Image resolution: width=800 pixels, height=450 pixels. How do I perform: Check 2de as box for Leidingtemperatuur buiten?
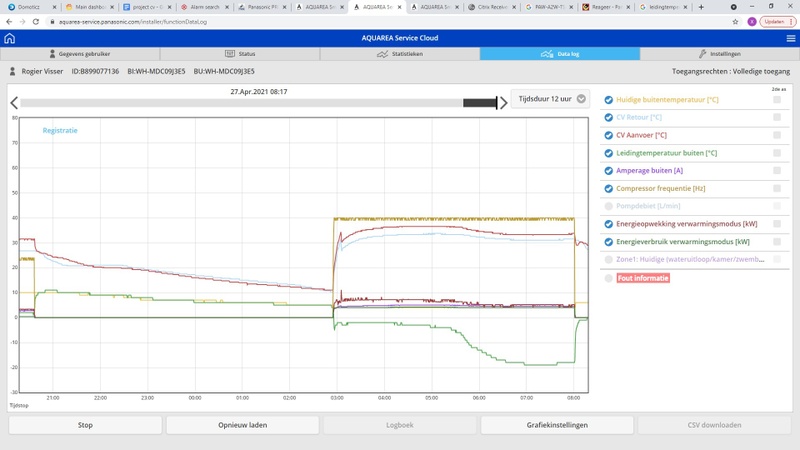coord(777,153)
